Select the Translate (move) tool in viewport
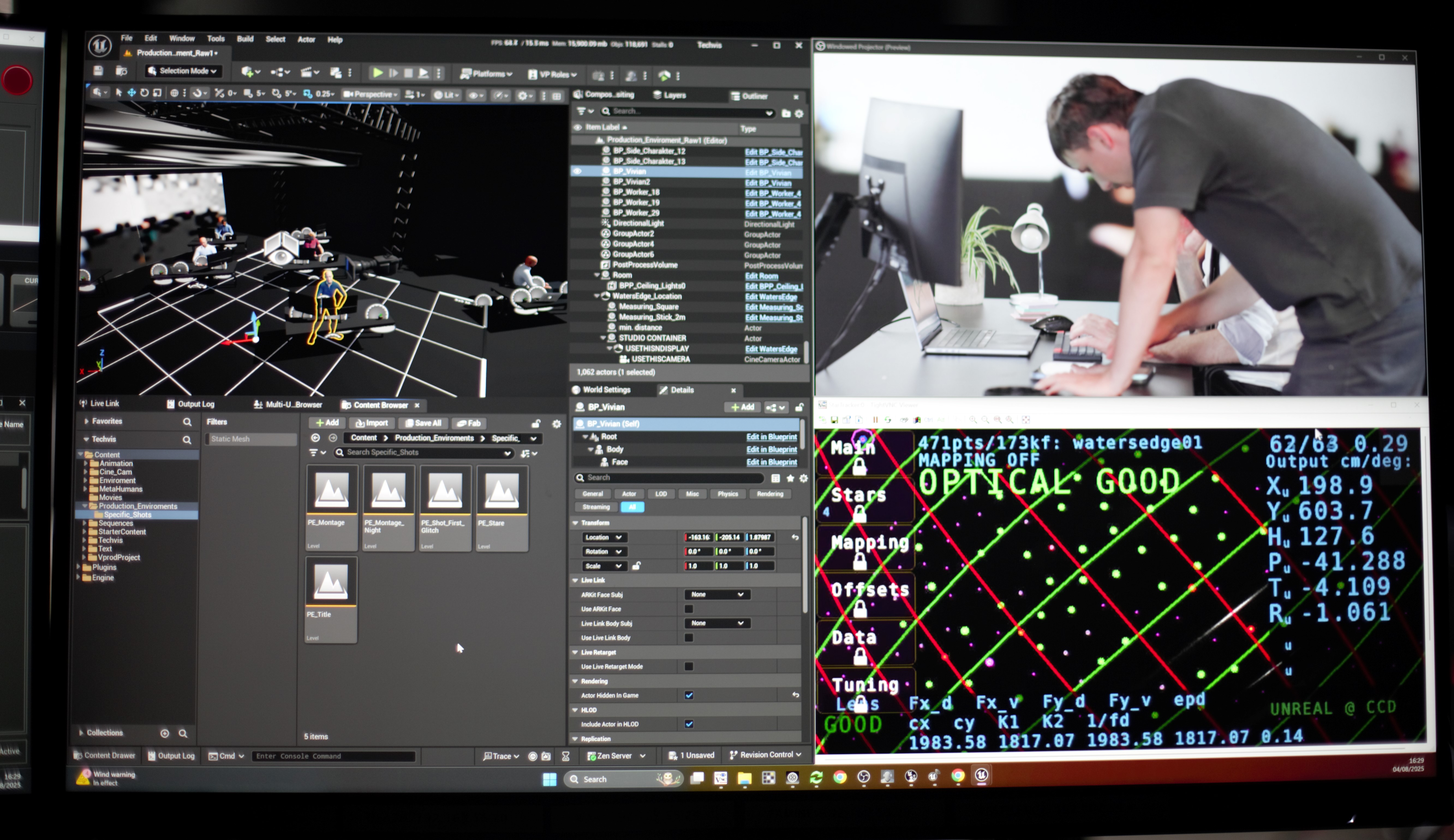Screen dimensions: 1454x840 click(132, 93)
